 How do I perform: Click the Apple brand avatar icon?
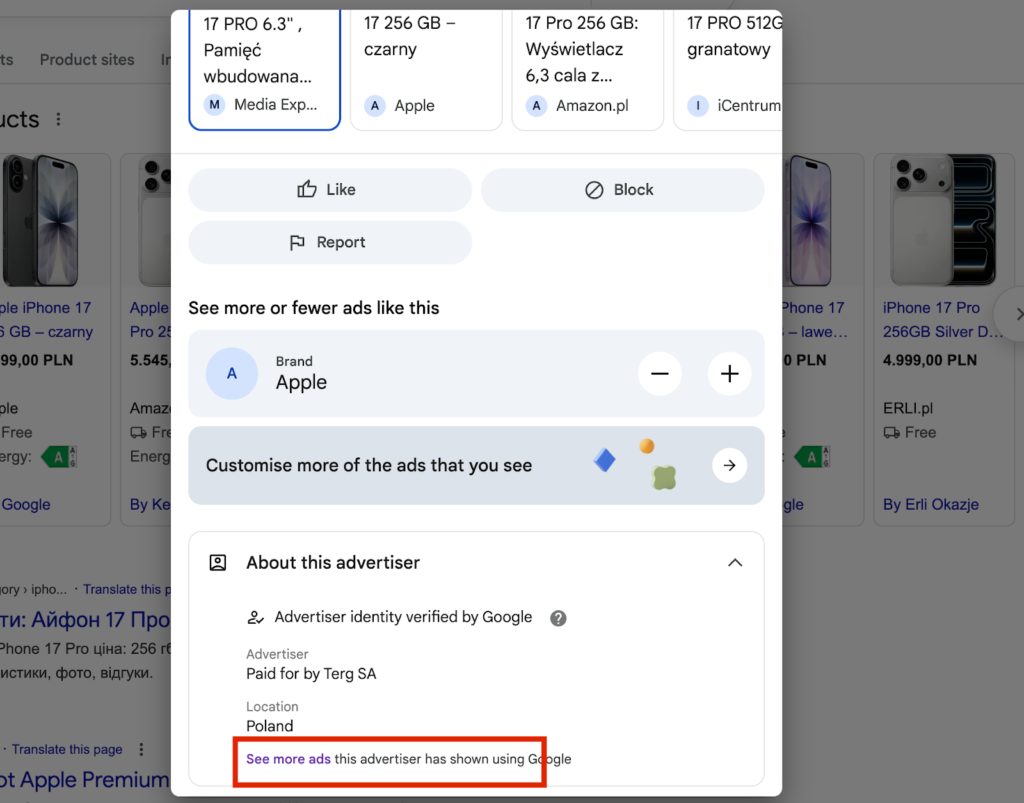[x=232, y=373]
